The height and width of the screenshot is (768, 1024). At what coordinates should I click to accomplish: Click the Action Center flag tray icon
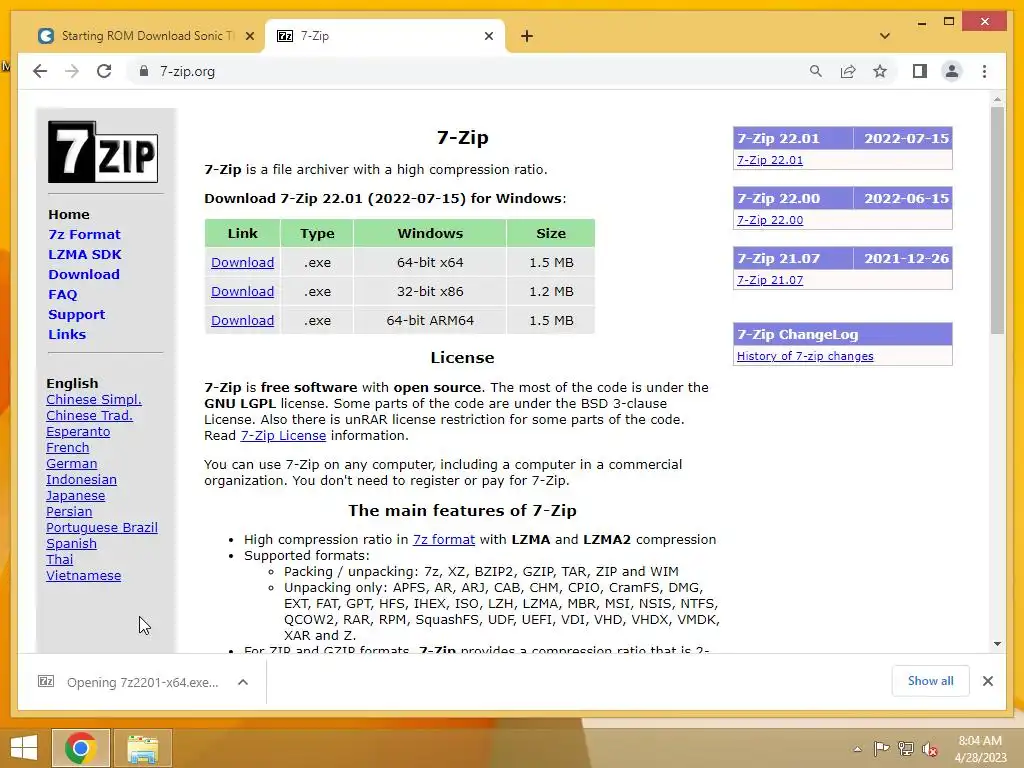pyautogui.click(x=882, y=749)
